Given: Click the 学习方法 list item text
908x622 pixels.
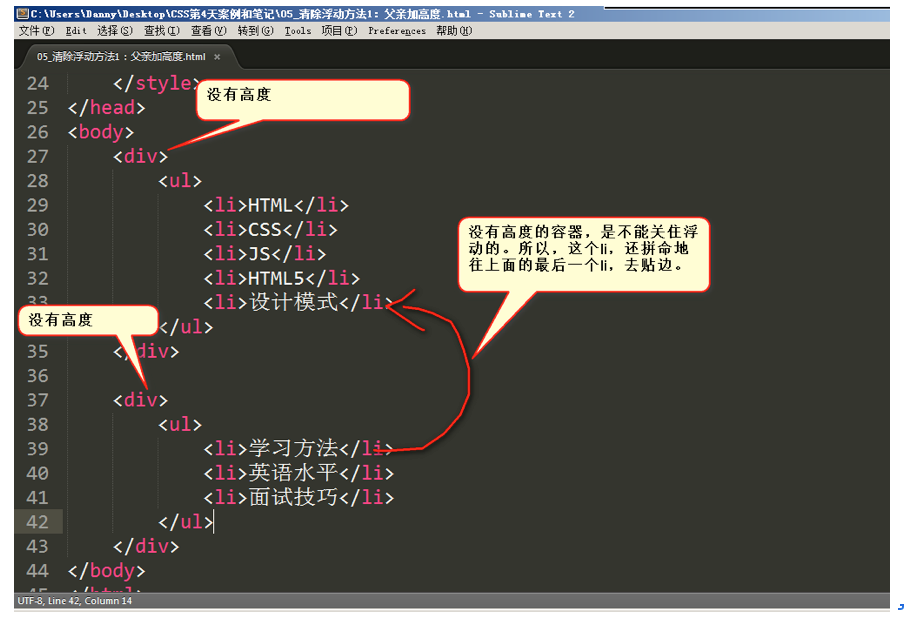Looking at the screenshot, I should point(294,448).
